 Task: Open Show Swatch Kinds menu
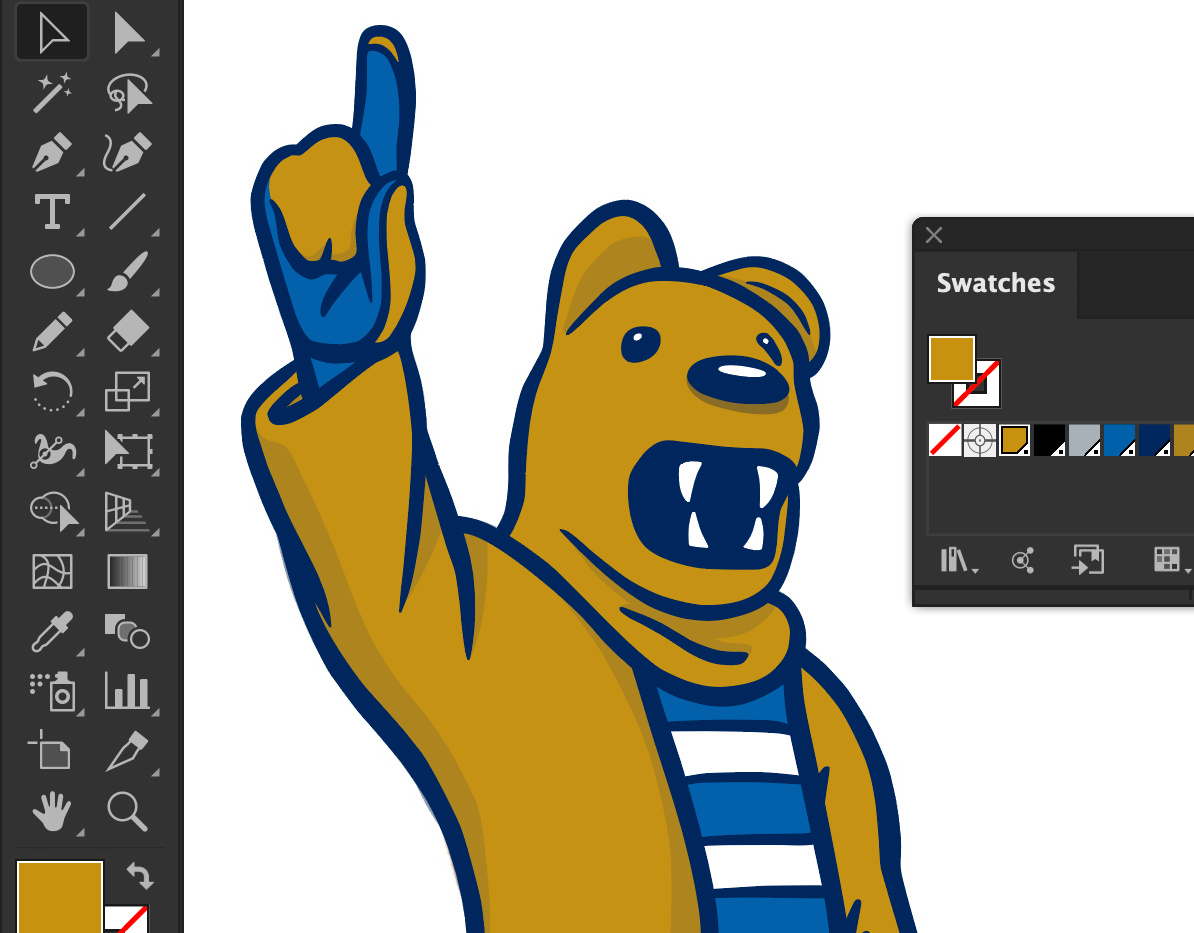coord(1170,560)
